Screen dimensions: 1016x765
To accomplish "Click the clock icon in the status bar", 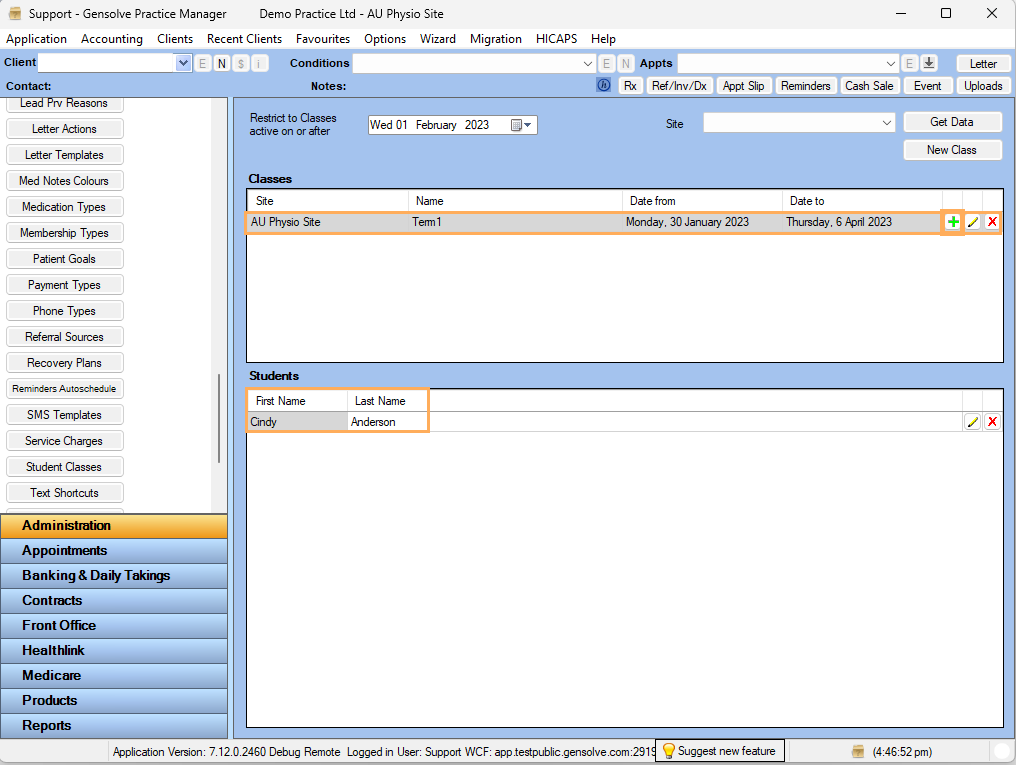I will tap(857, 751).
